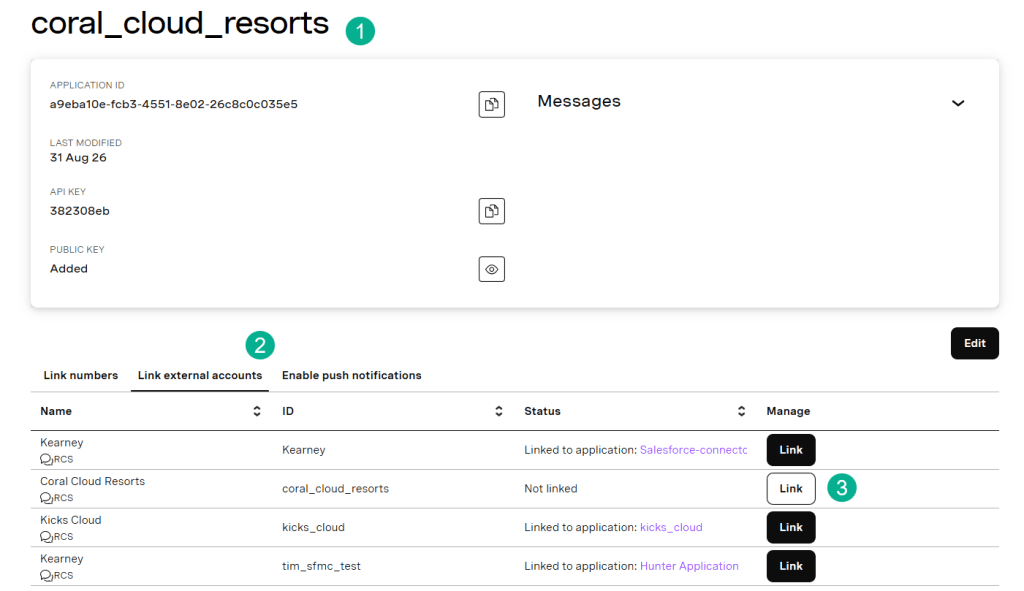Copy the Application ID value
This screenshot has width=1024, height=591.
(491, 104)
